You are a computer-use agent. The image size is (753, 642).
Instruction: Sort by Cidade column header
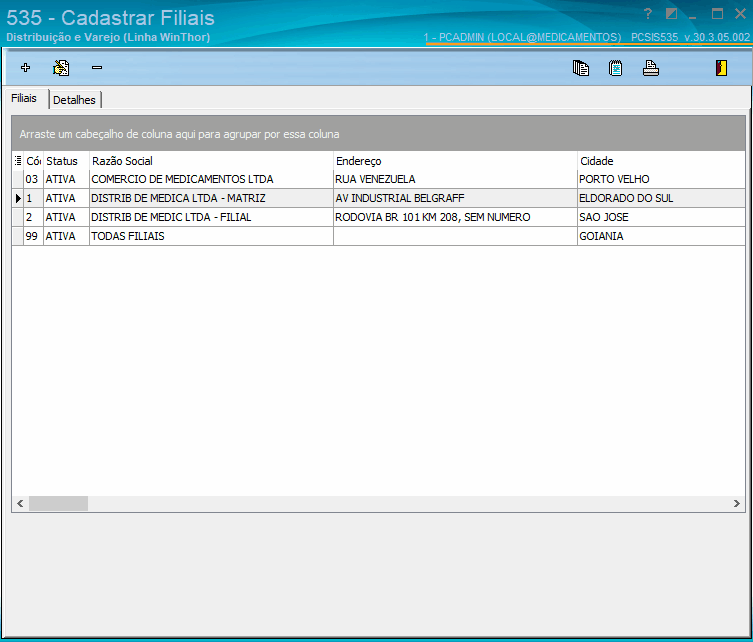point(661,161)
